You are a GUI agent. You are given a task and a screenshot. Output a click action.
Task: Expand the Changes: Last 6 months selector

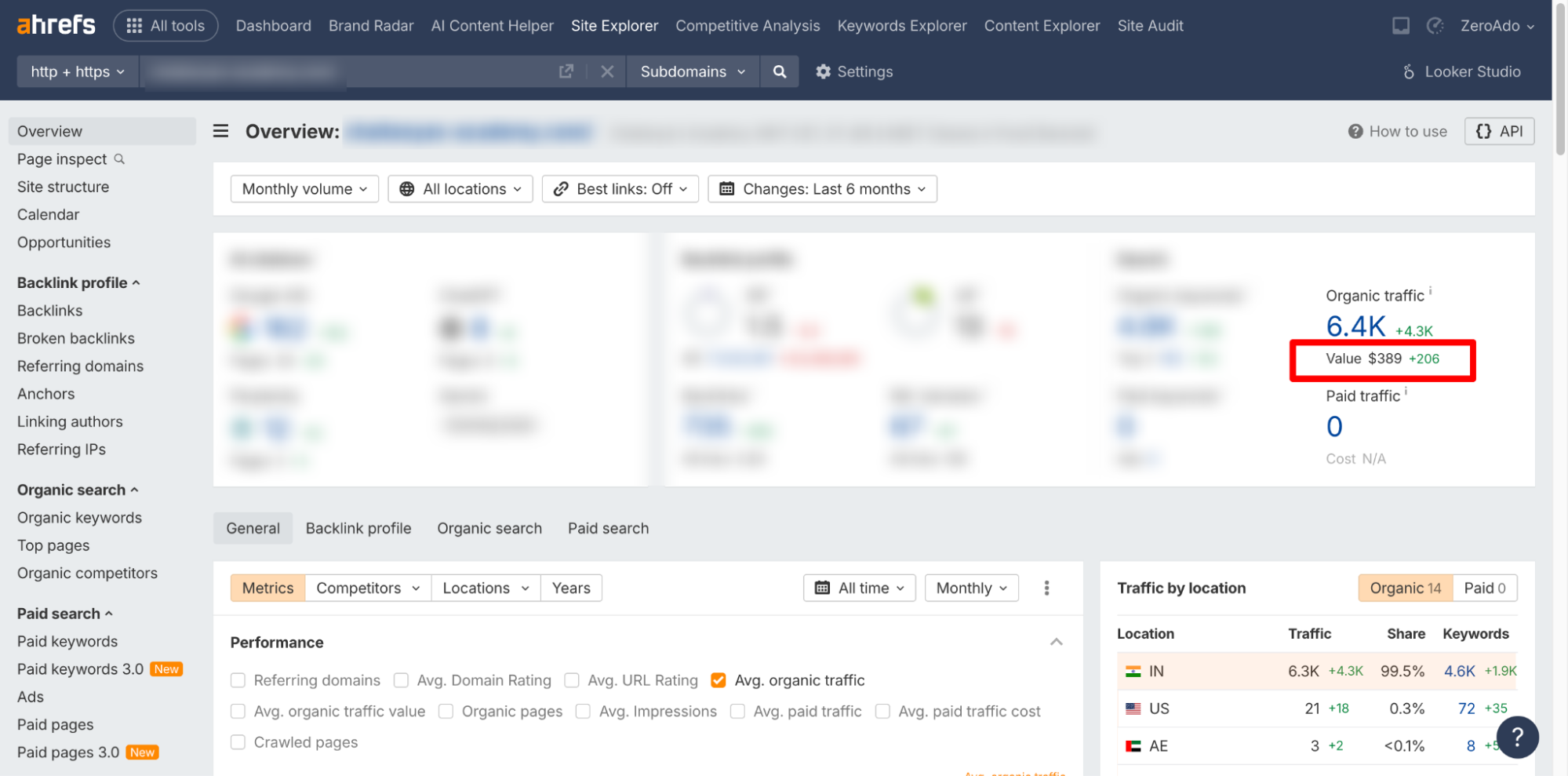(x=821, y=188)
